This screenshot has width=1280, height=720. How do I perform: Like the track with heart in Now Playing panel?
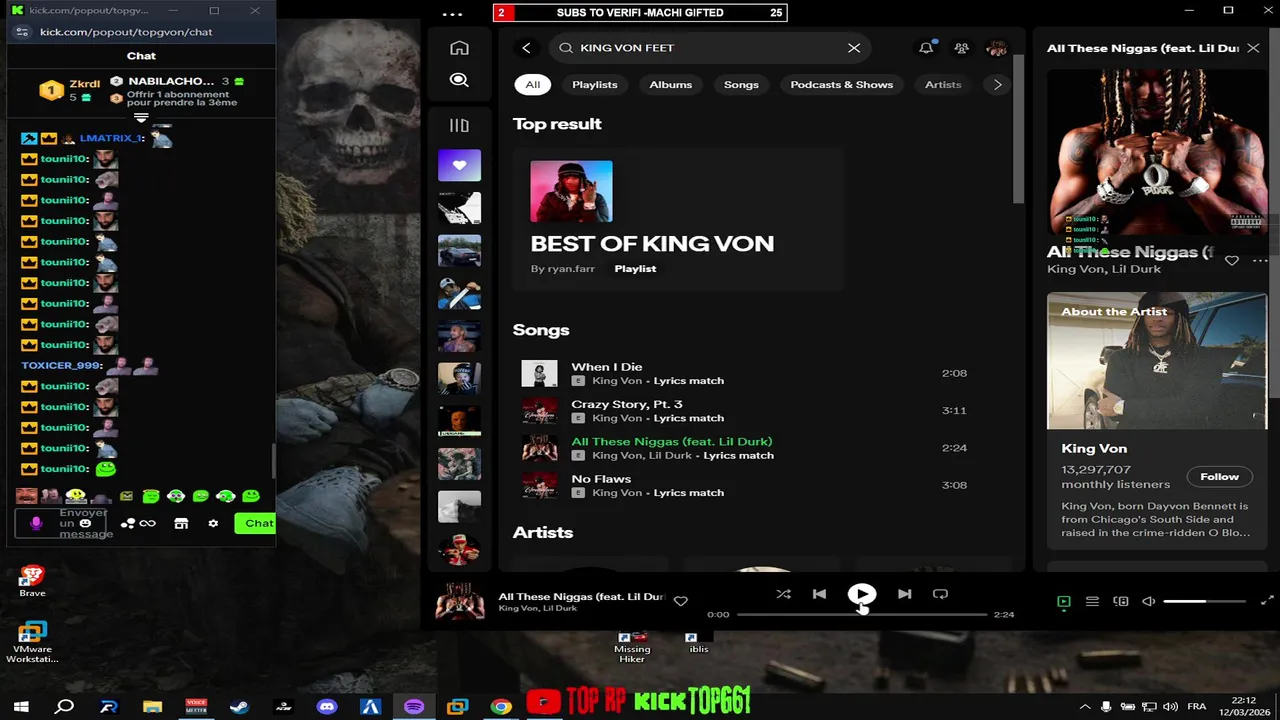click(1232, 260)
